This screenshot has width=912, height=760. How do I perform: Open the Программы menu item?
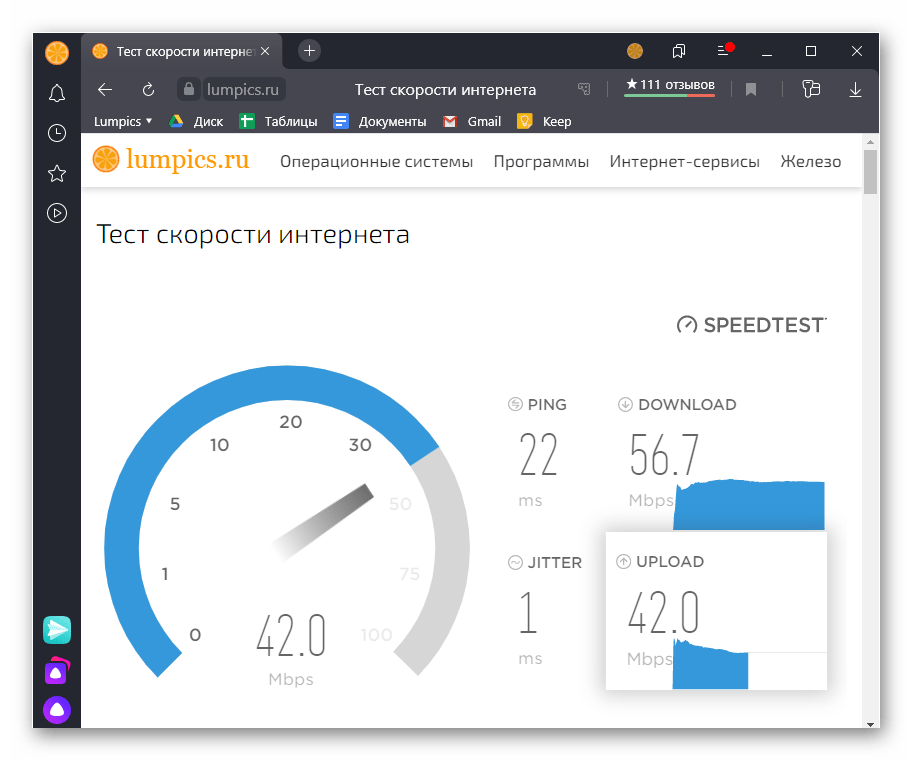[541, 162]
